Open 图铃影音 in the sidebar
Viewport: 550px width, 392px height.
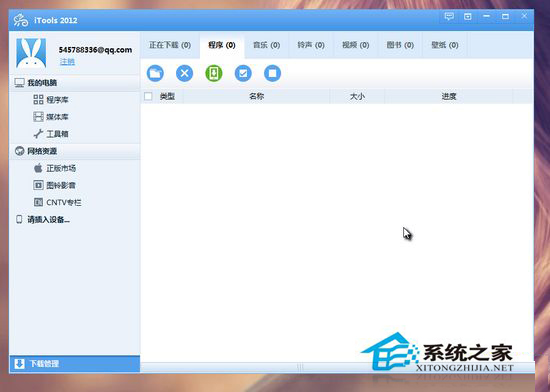click(55, 185)
